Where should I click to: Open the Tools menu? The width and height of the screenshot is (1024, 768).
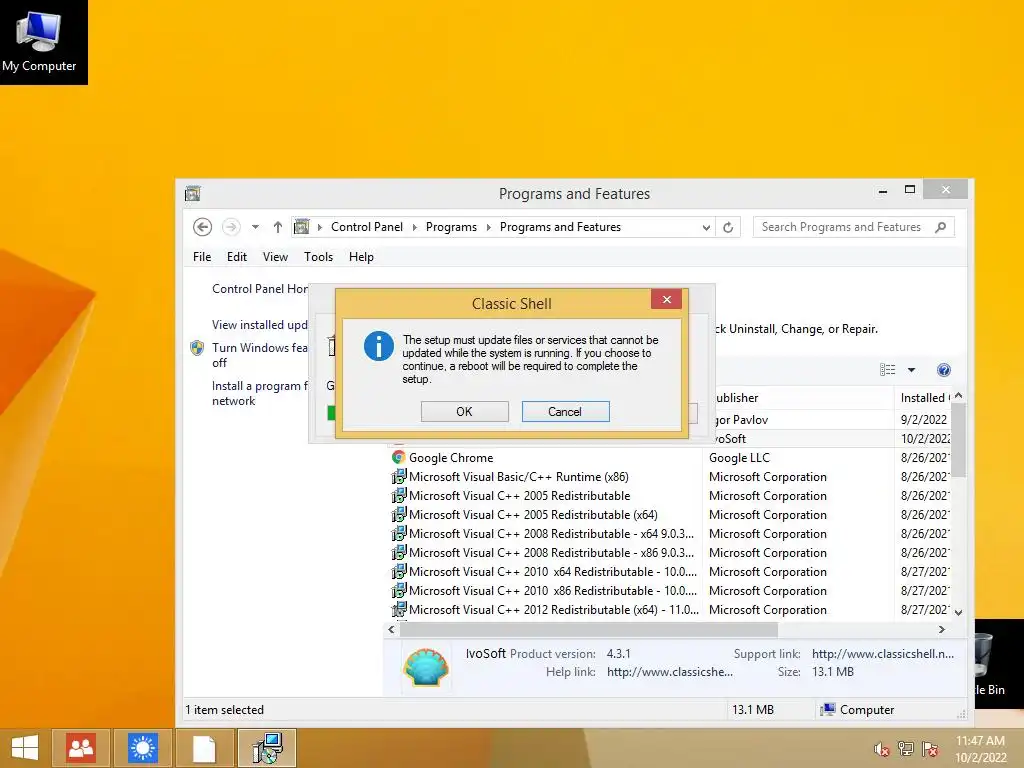pos(318,257)
